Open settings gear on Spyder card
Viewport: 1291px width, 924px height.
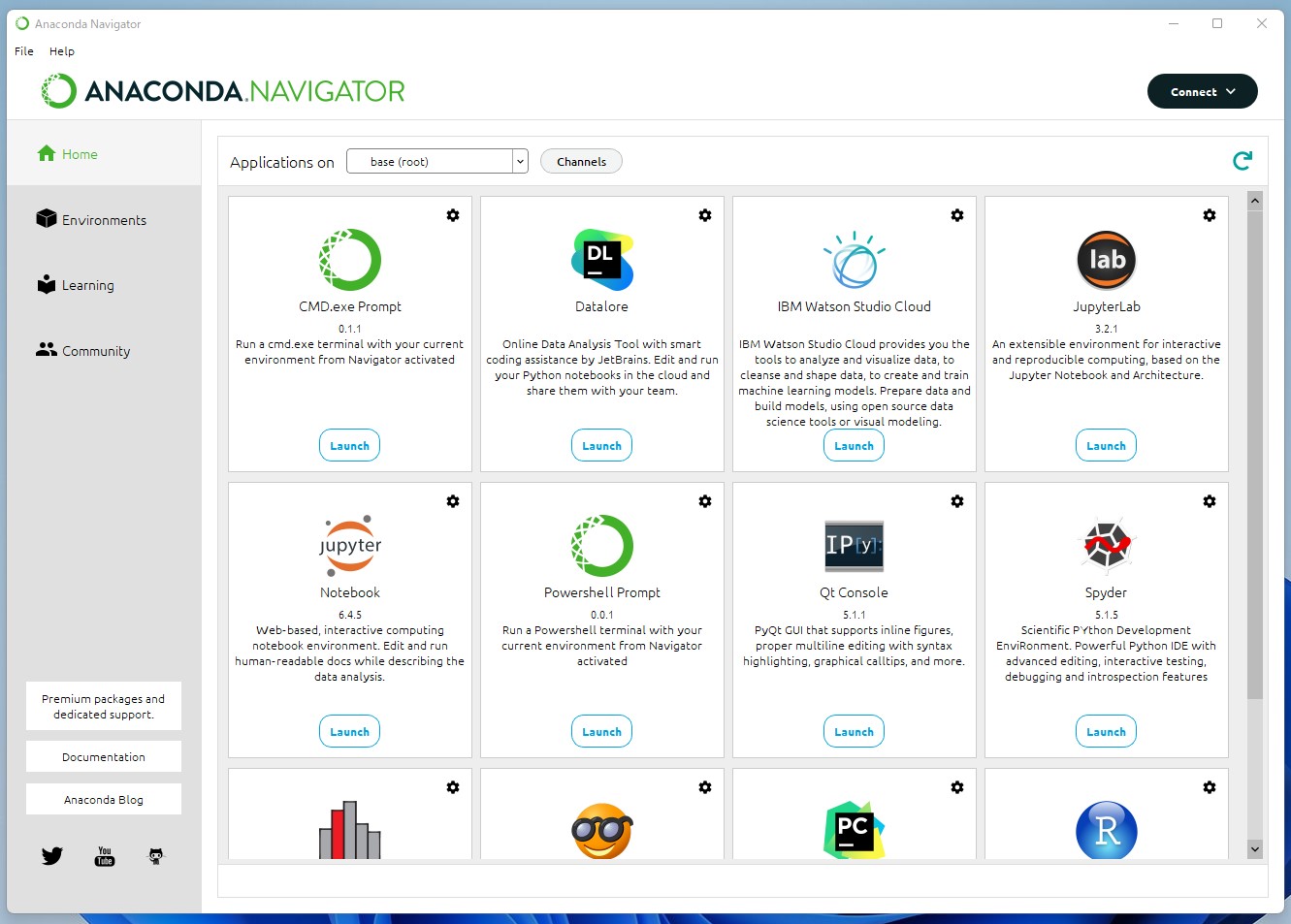[1210, 501]
